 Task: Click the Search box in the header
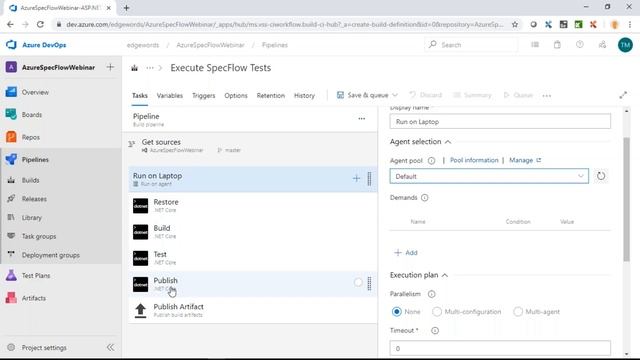tap(471, 44)
